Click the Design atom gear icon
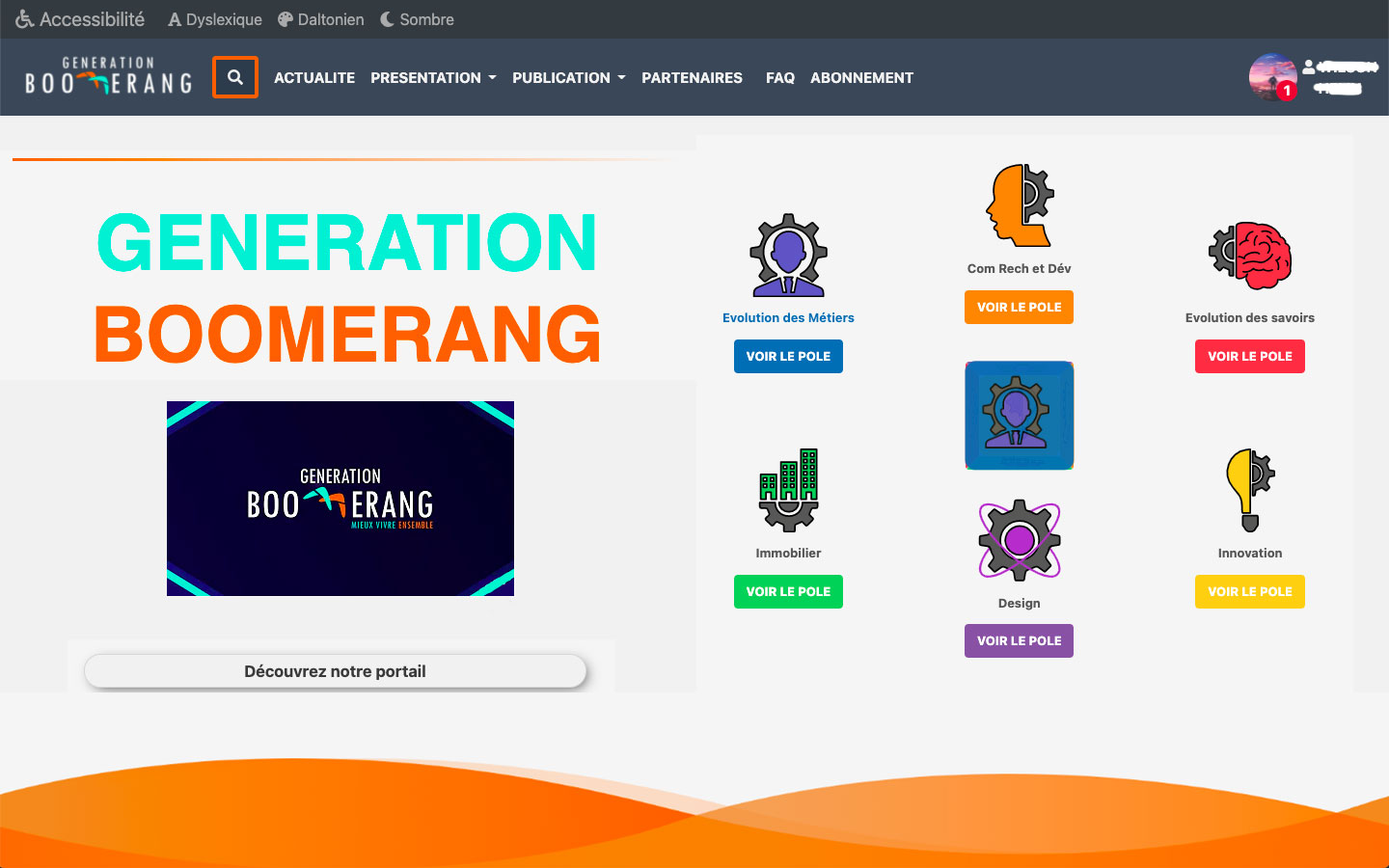The width and height of the screenshot is (1389, 868). (x=1020, y=540)
